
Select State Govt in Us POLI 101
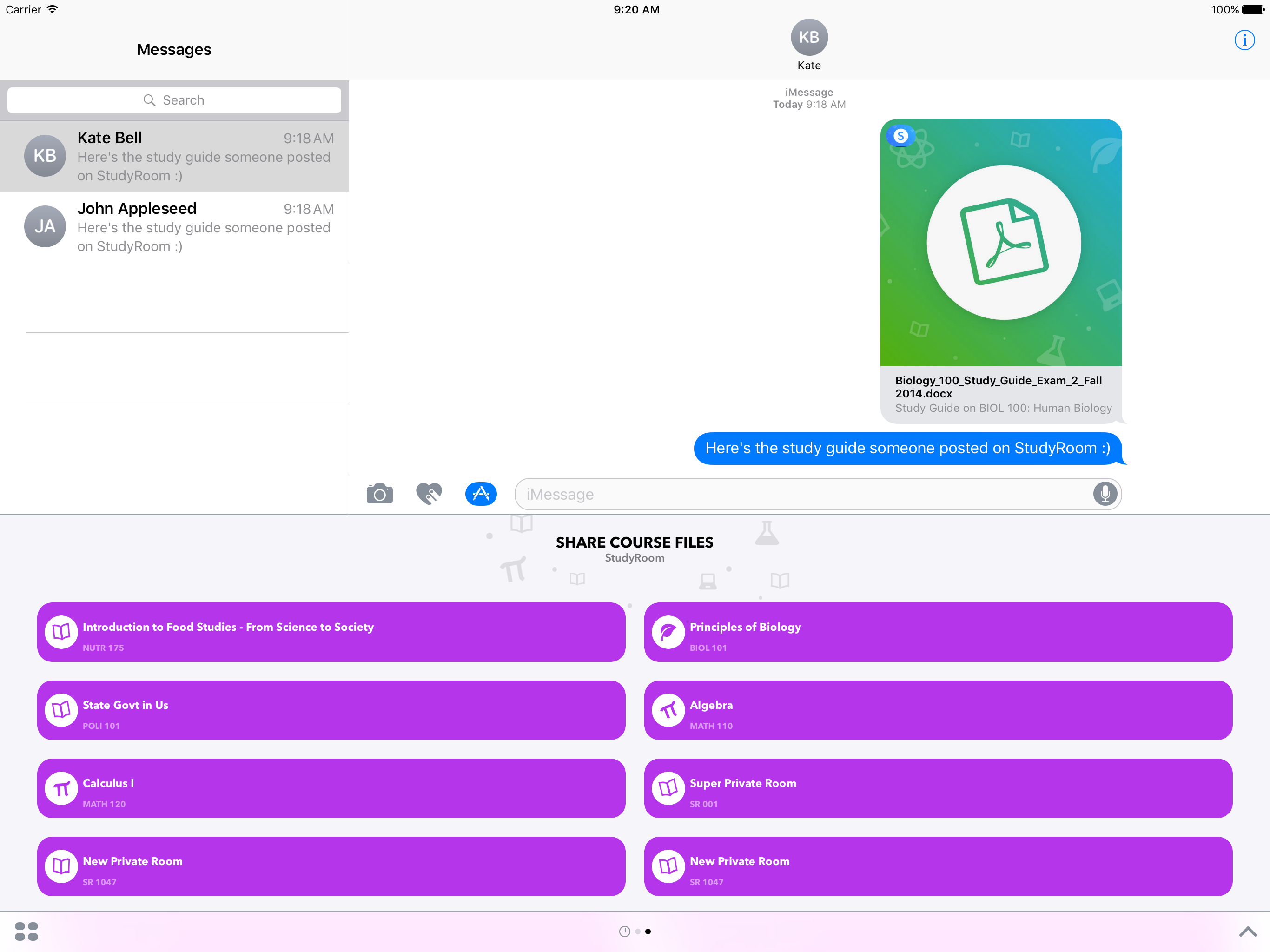(x=331, y=710)
